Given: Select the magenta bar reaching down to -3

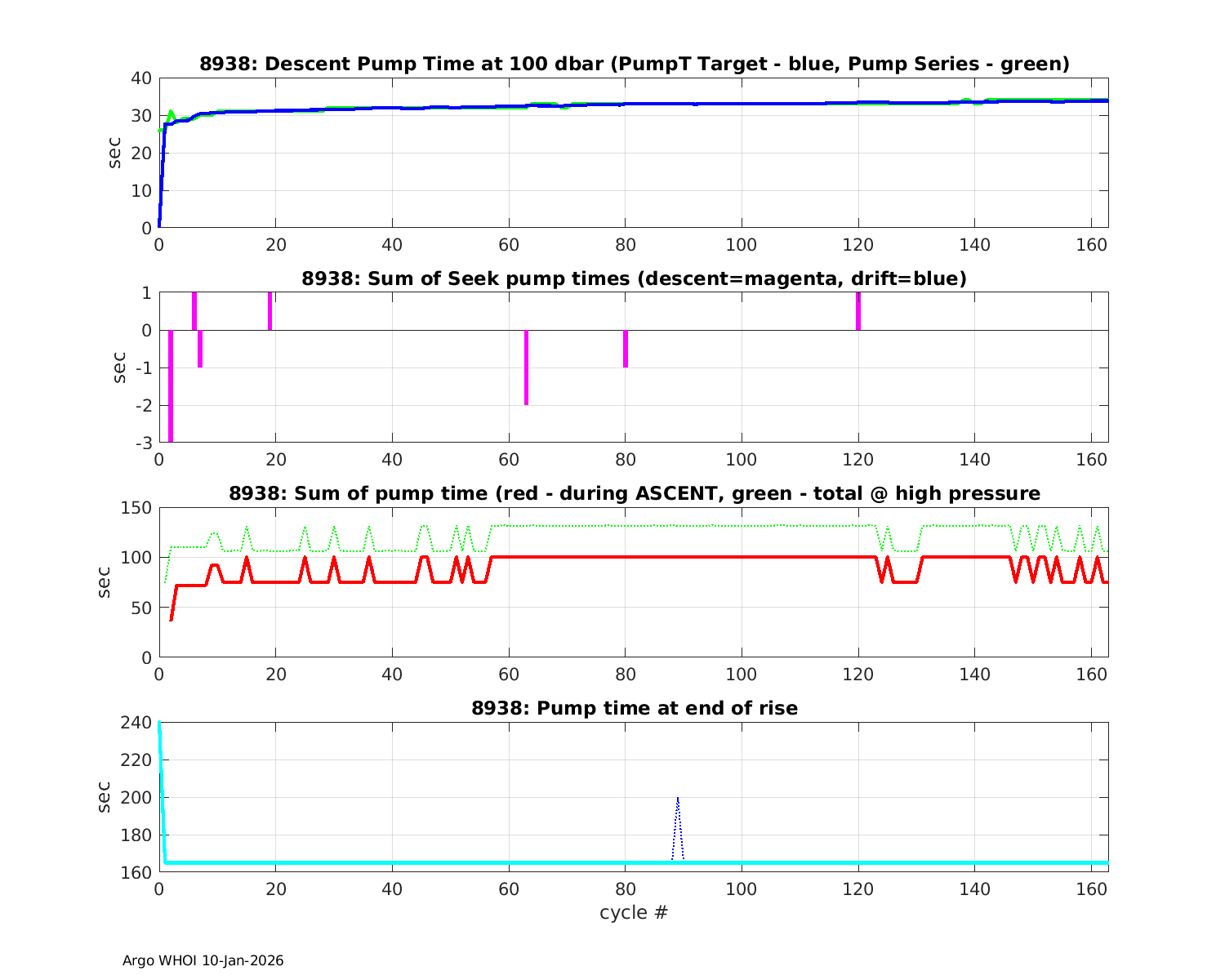Looking at the screenshot, I should point(171,385).
